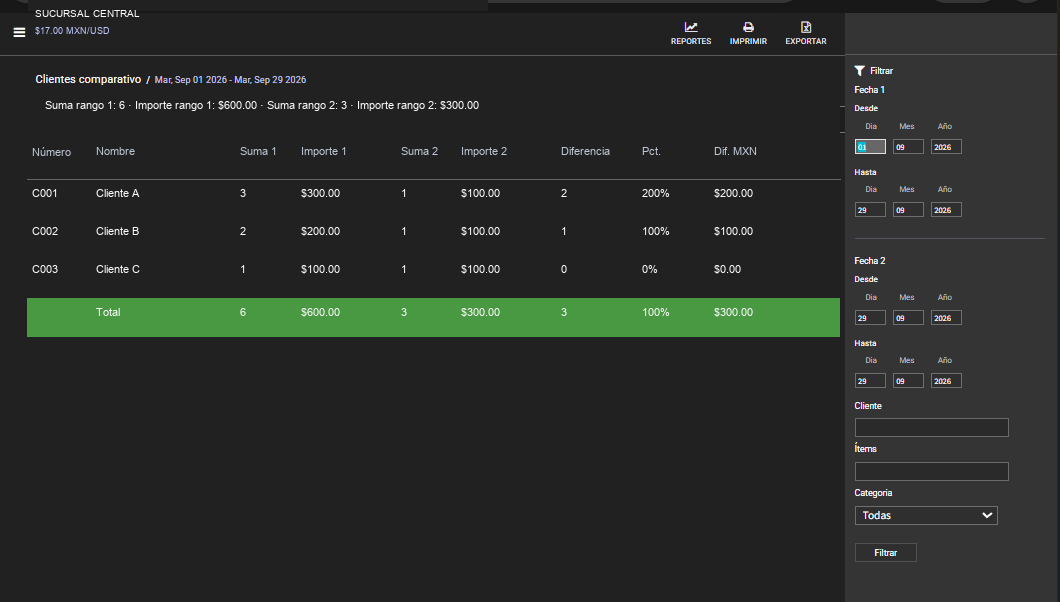This screenshot has height=602, width=1060.
Task: Select the Cliente B name cell
Action: [x=118, y=231]
